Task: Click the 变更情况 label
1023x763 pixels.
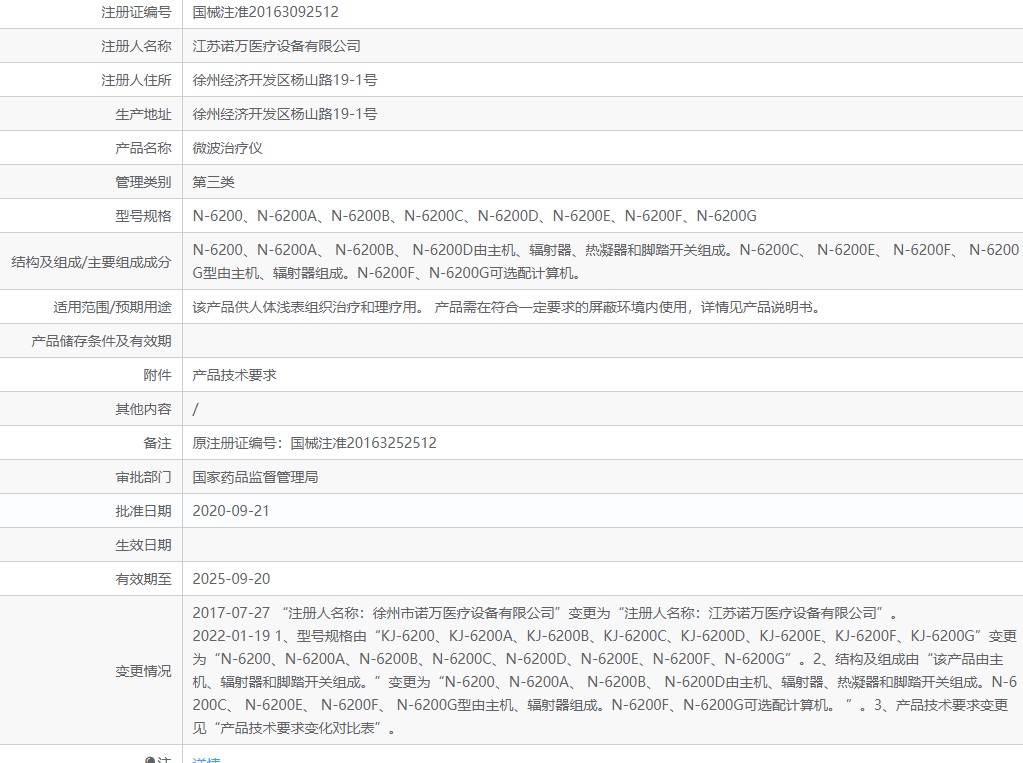Action: tap(143, 671)
